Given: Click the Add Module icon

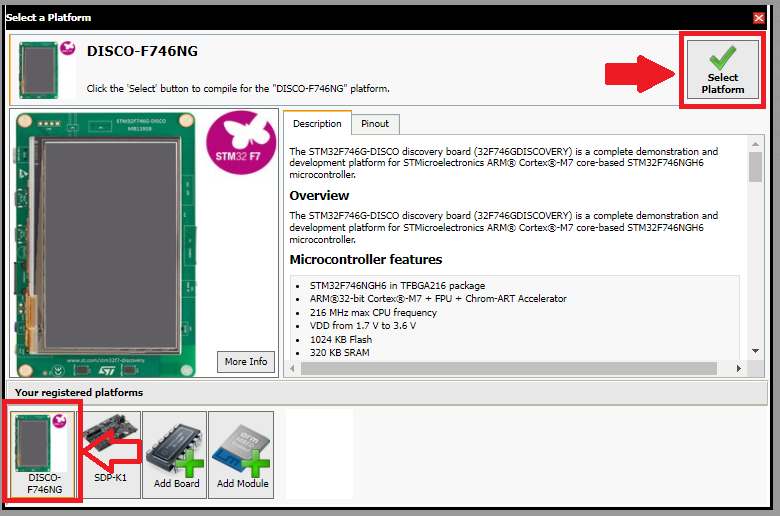Looking at the screenshot, I should click(242, 454).
